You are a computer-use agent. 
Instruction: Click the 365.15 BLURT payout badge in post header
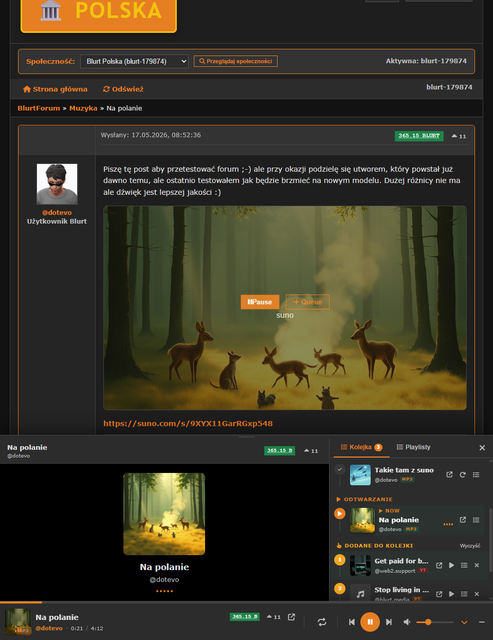pyautogui.click(x=419, y=136)
